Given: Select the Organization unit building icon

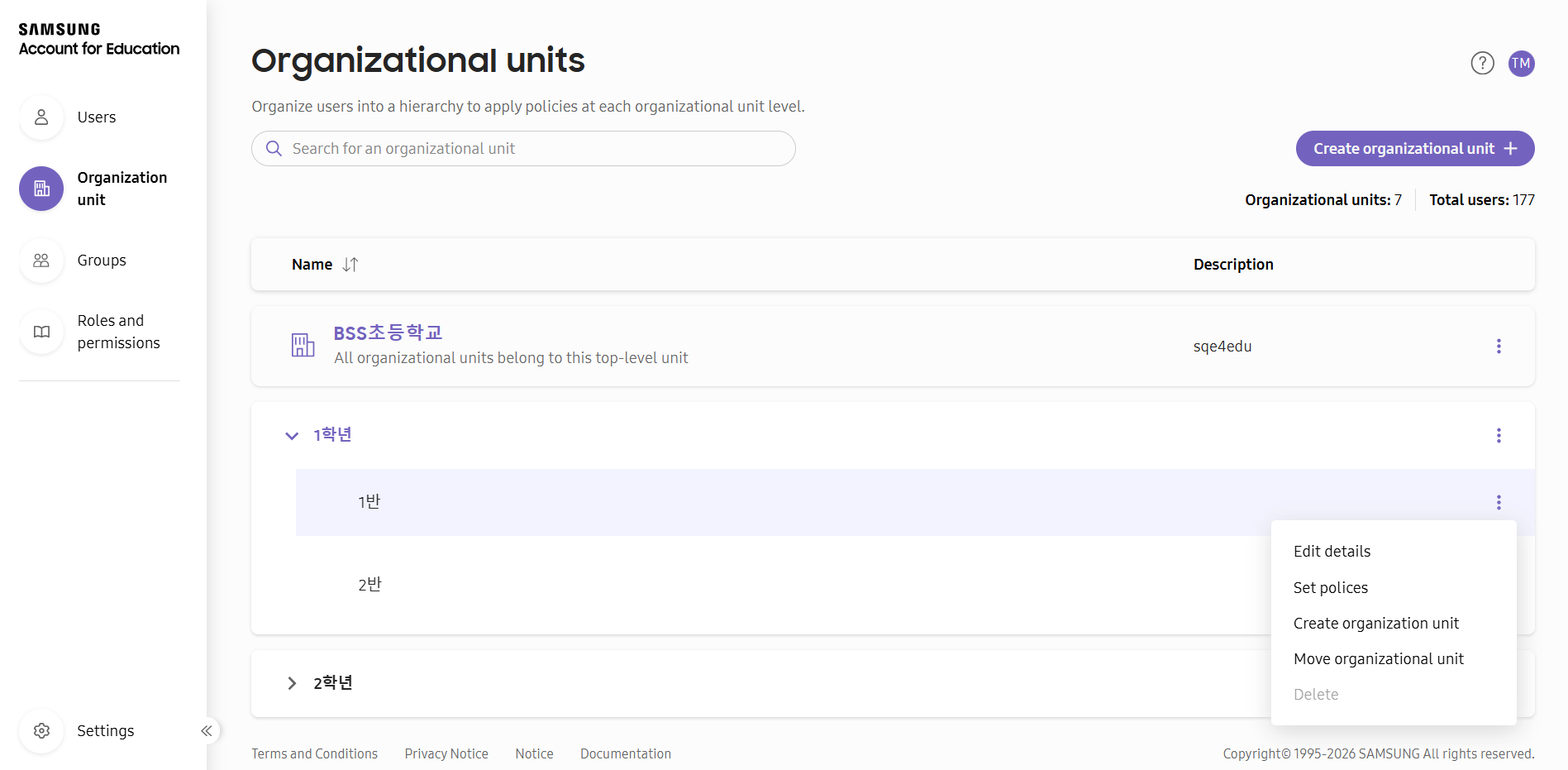Looking at the screenshot, I should click(41, 189).
